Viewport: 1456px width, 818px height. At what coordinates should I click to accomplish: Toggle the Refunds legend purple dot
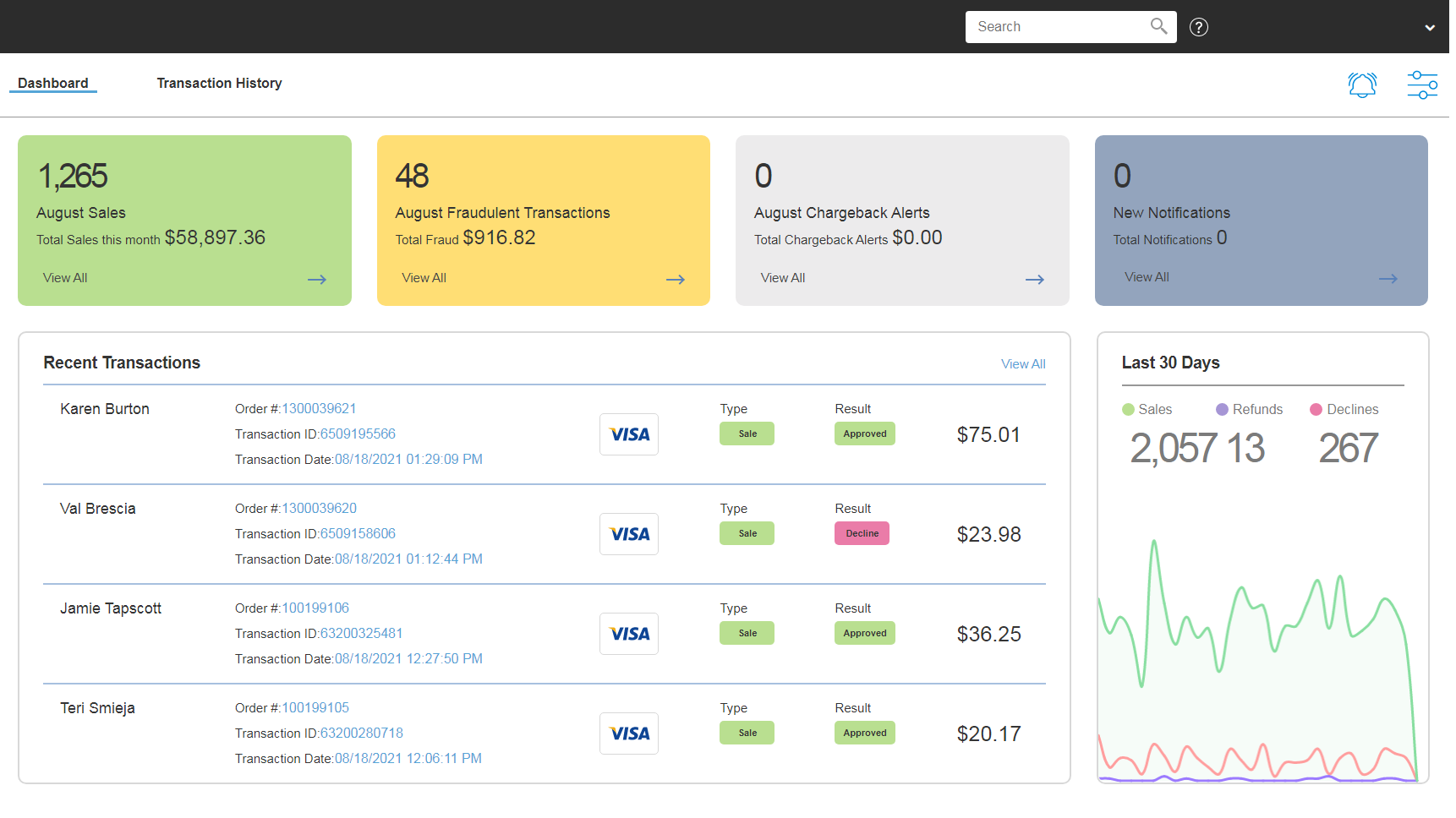pyautogui.click(x=1222, y=410)
